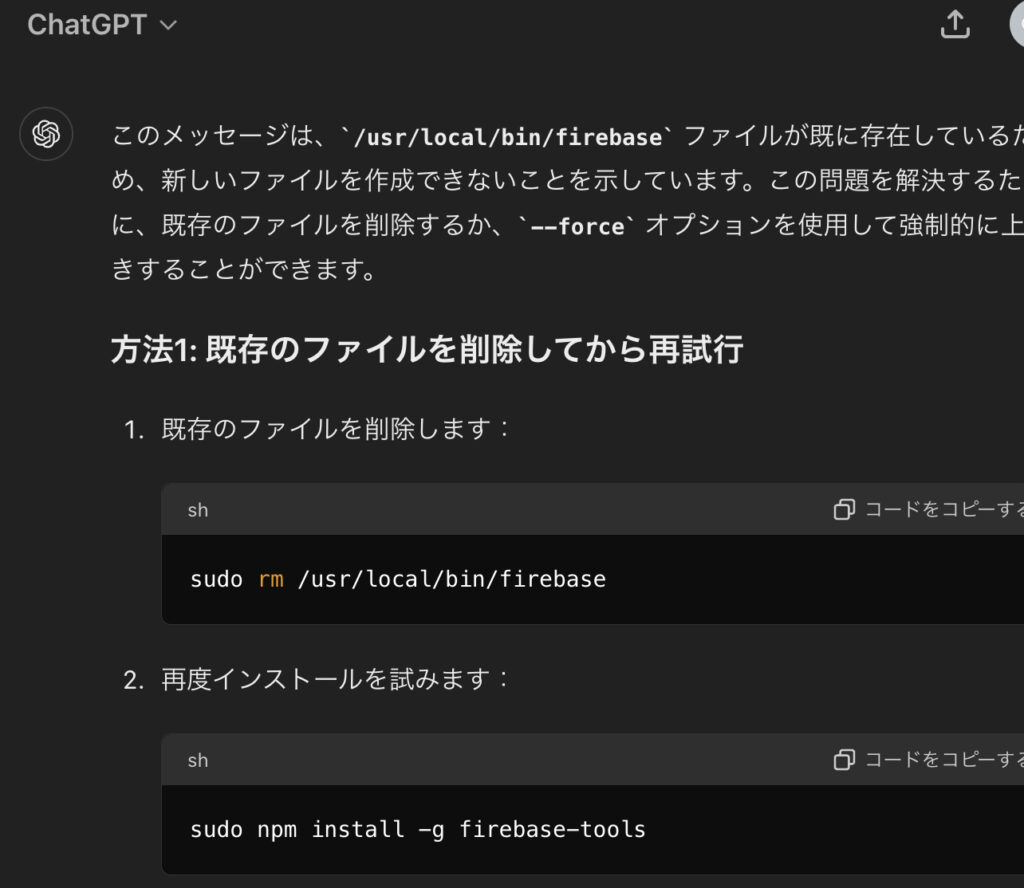Click the sh language label on the second code block
This screenshot has width=1024, height=888.
198,760
